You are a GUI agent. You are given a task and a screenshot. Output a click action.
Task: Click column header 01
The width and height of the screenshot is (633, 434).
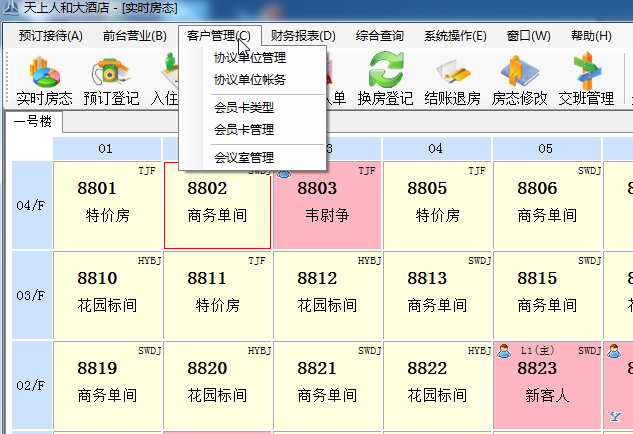(x=107, y=149)
